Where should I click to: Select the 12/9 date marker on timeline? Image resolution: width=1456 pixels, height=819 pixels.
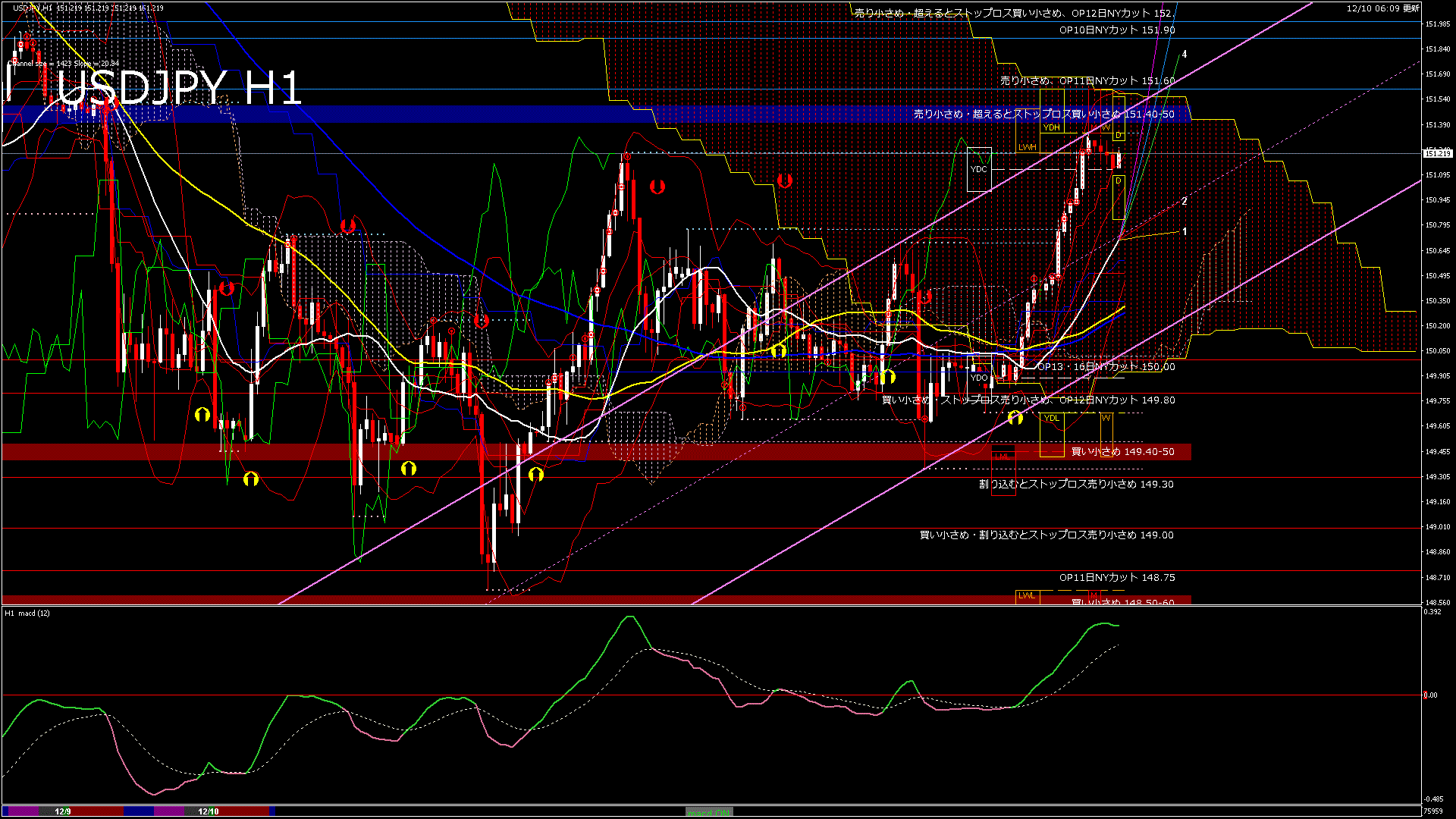pyautogui.click(x=63, y=811)
